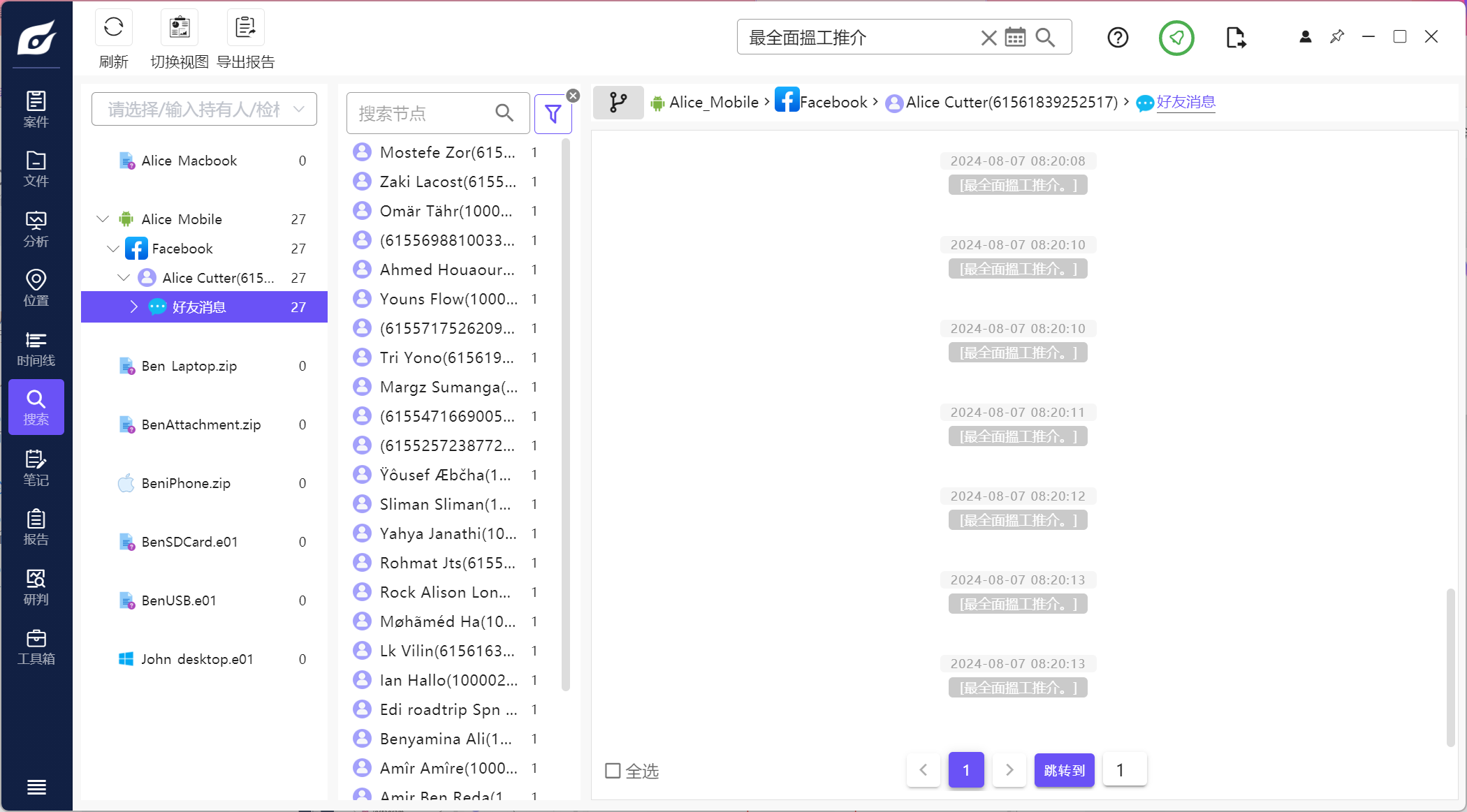Collapse the Facebook tree node
Viewport: 1467px width, 812px height.
[113, 249]
